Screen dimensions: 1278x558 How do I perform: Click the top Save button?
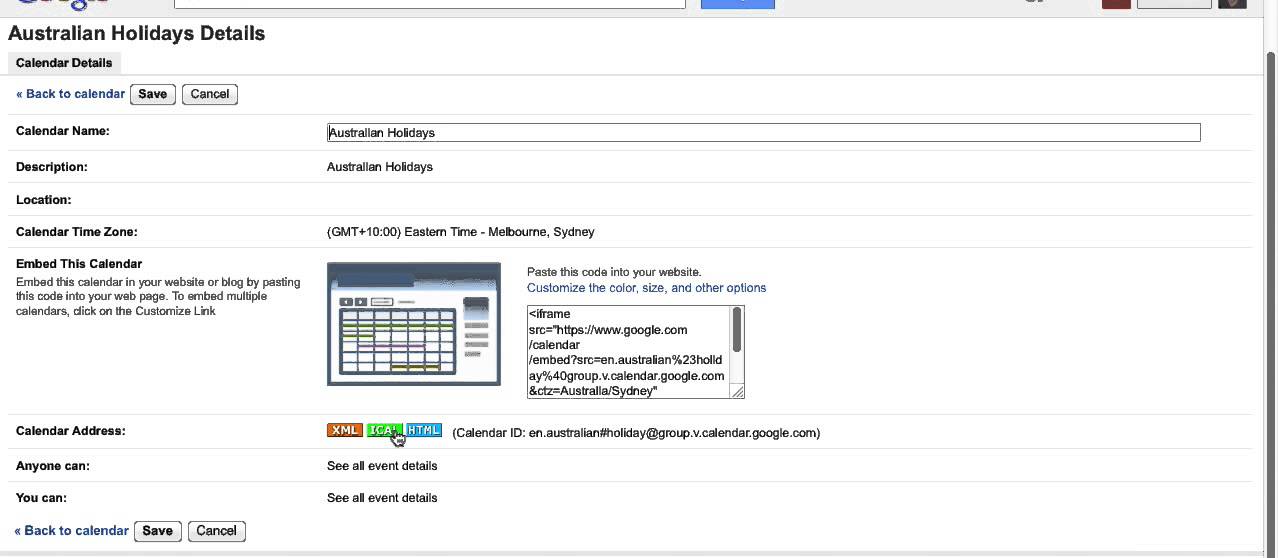click(153, 94)
